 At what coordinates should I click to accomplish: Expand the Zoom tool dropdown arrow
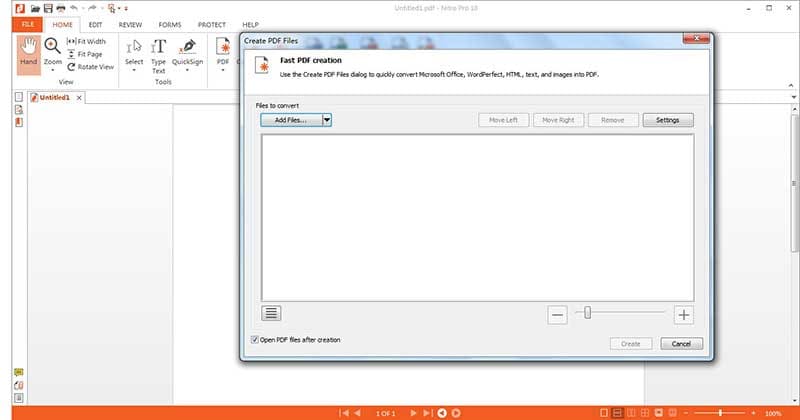tap(52, 70)
